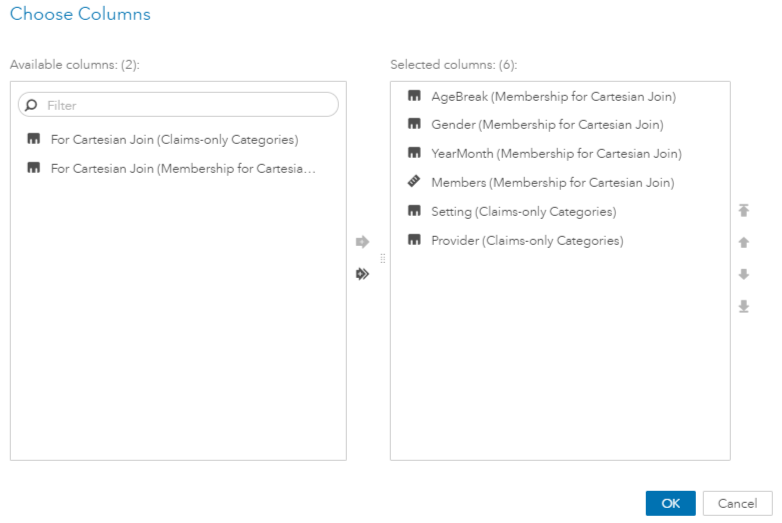Click the move column down arrow
Screen dimensions: 782x523
[743, 274]
